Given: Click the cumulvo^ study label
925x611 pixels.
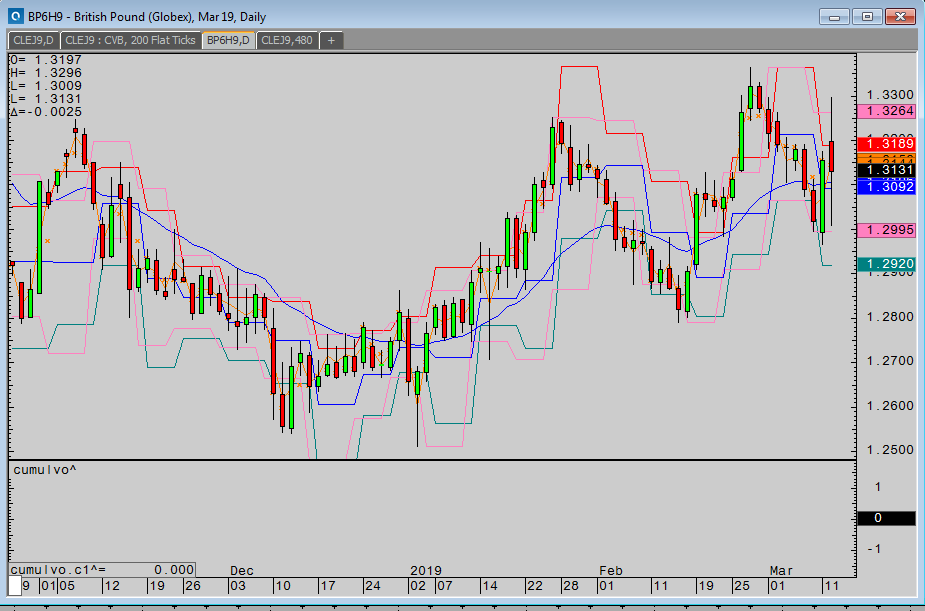Looking at the screenshot, I should 45,470.
